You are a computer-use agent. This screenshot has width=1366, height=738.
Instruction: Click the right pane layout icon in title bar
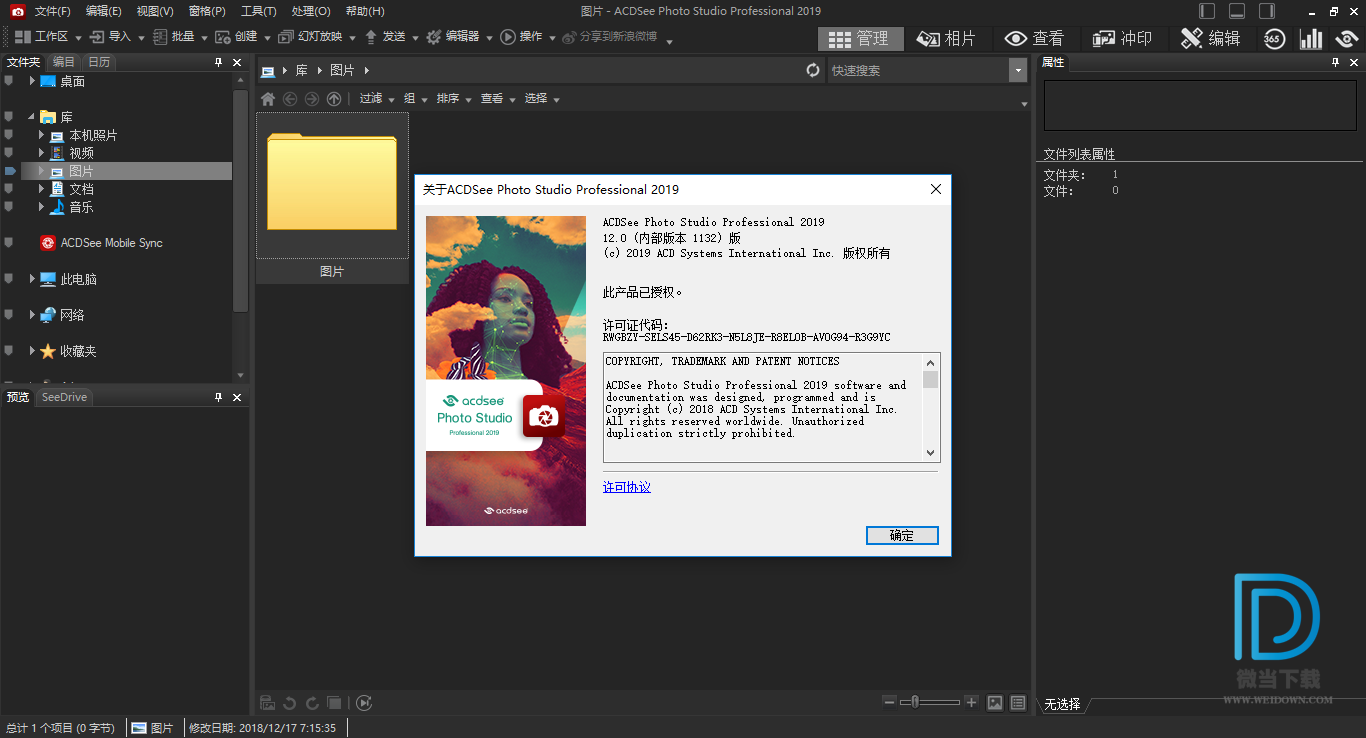(1267, 11)
